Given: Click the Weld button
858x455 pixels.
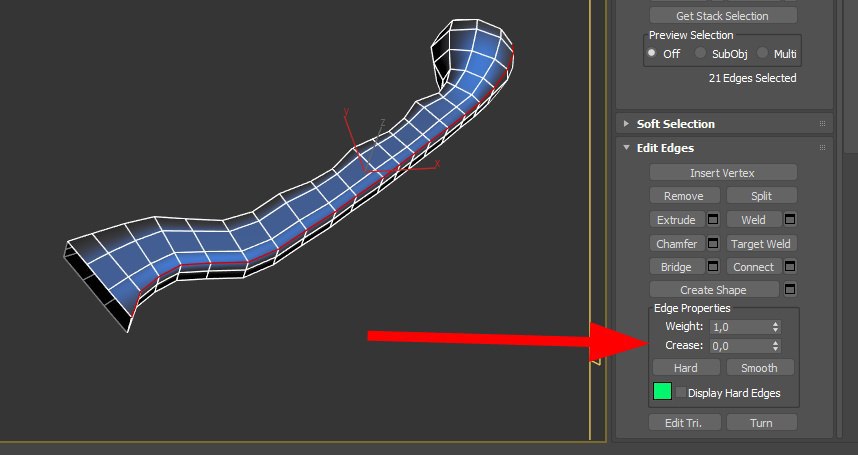Looking at the screenshot, I should (753, 219).
